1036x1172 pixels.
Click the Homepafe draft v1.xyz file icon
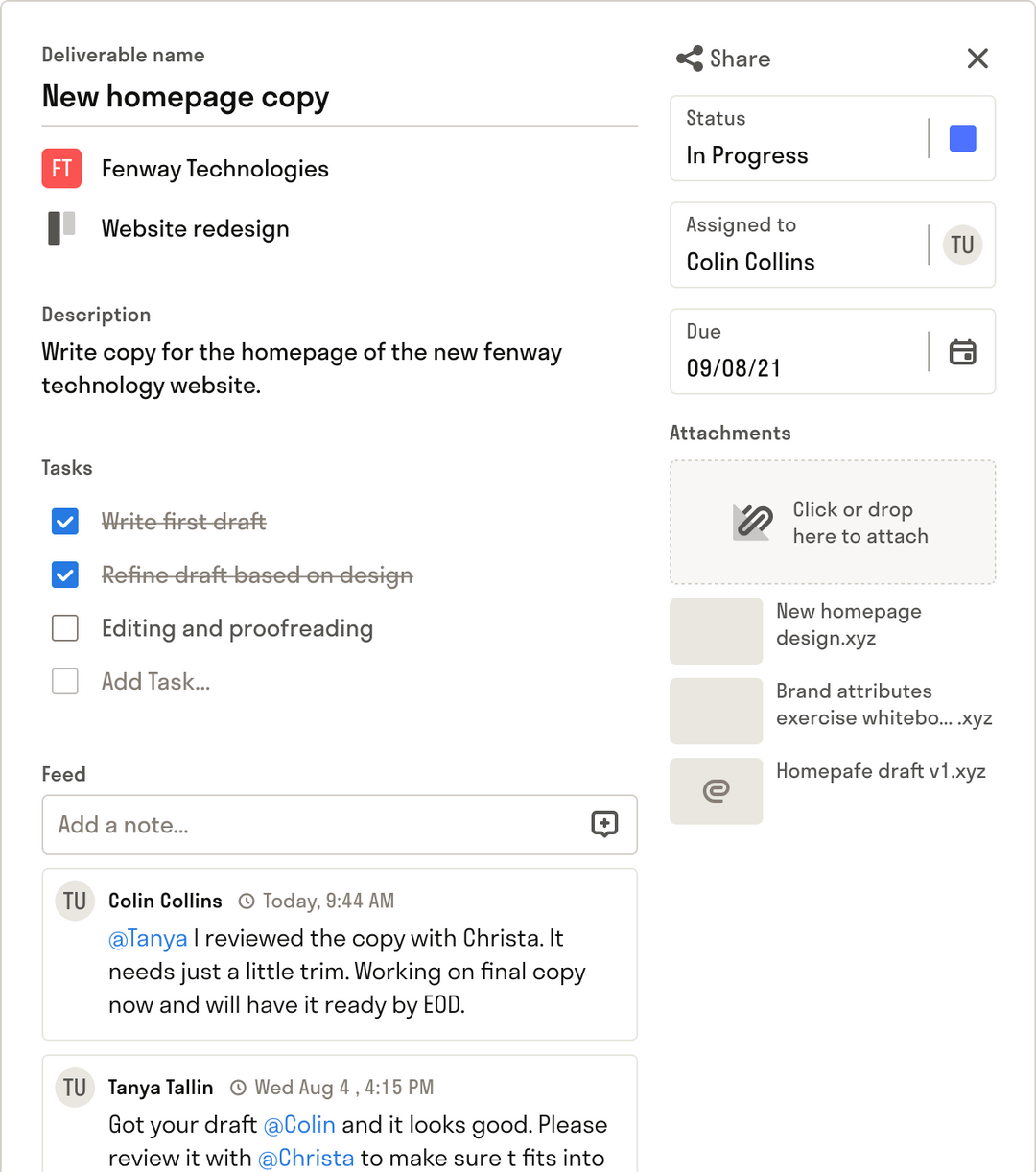716,790
